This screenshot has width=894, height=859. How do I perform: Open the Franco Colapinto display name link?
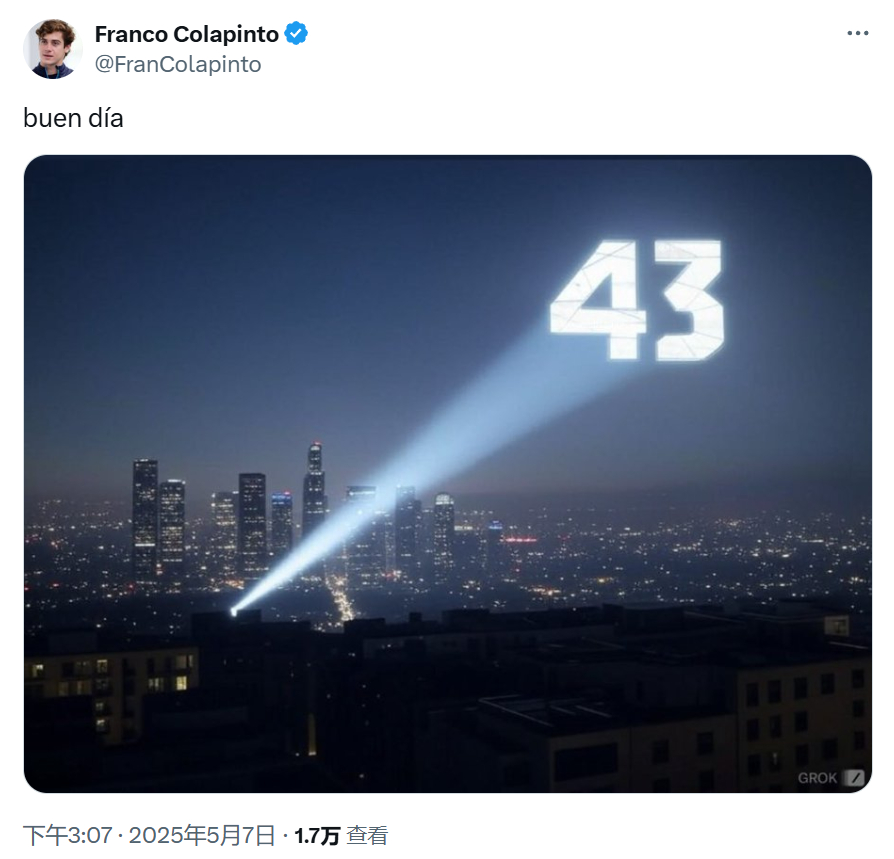coord(186,34)
